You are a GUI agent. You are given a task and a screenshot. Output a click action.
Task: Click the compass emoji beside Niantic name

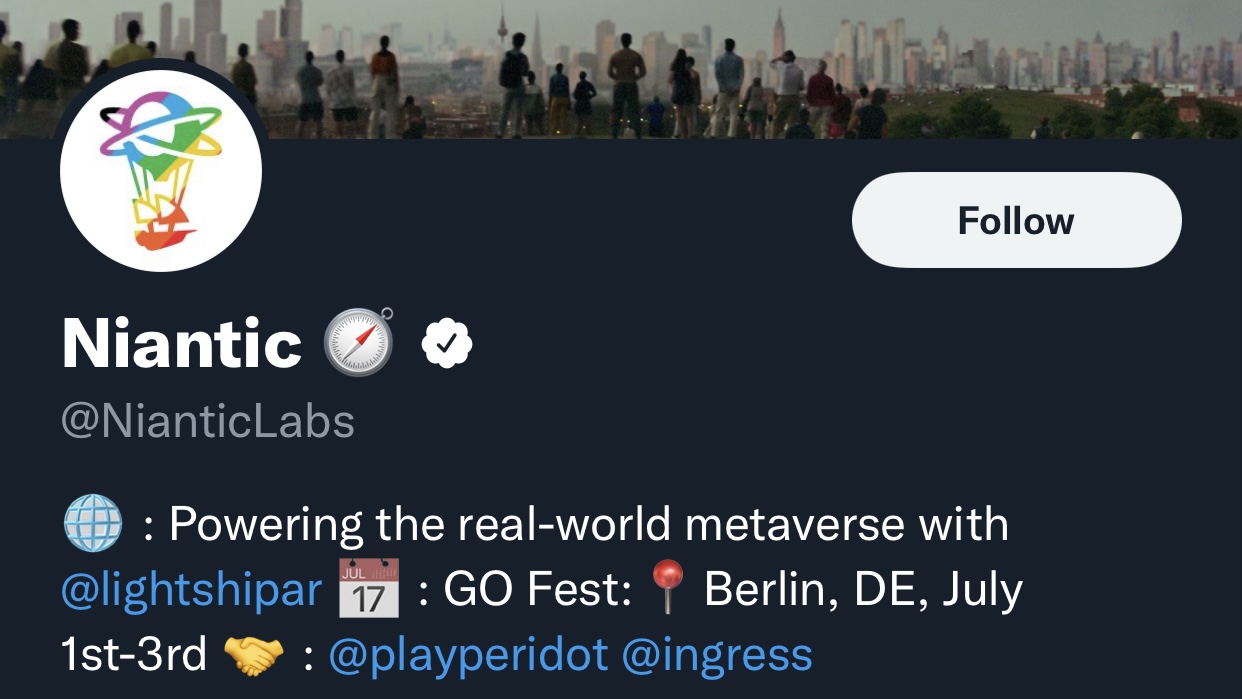tap(359, 342)
